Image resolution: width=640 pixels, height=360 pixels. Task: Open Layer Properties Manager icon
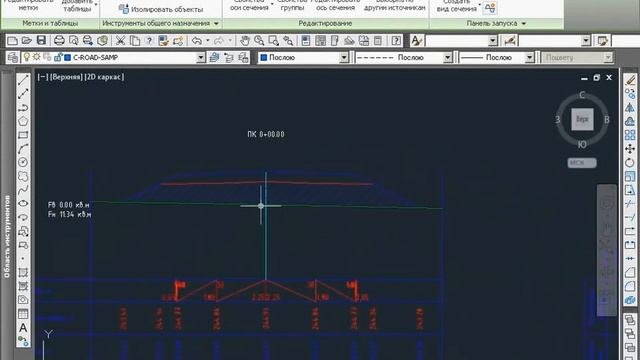(x=13, y=58)
